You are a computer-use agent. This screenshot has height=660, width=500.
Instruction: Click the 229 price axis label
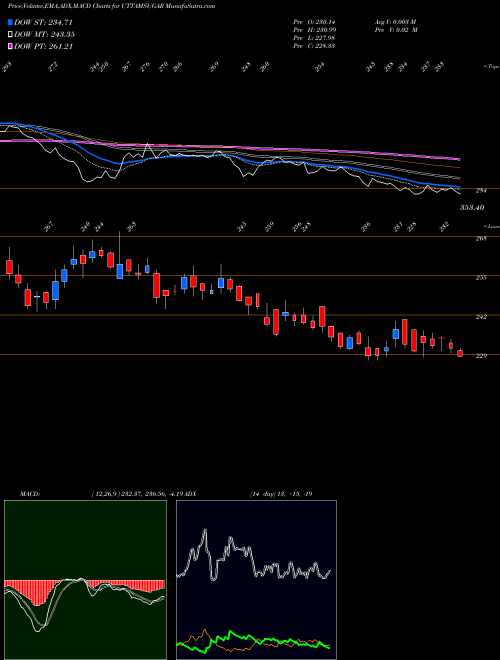481,356
